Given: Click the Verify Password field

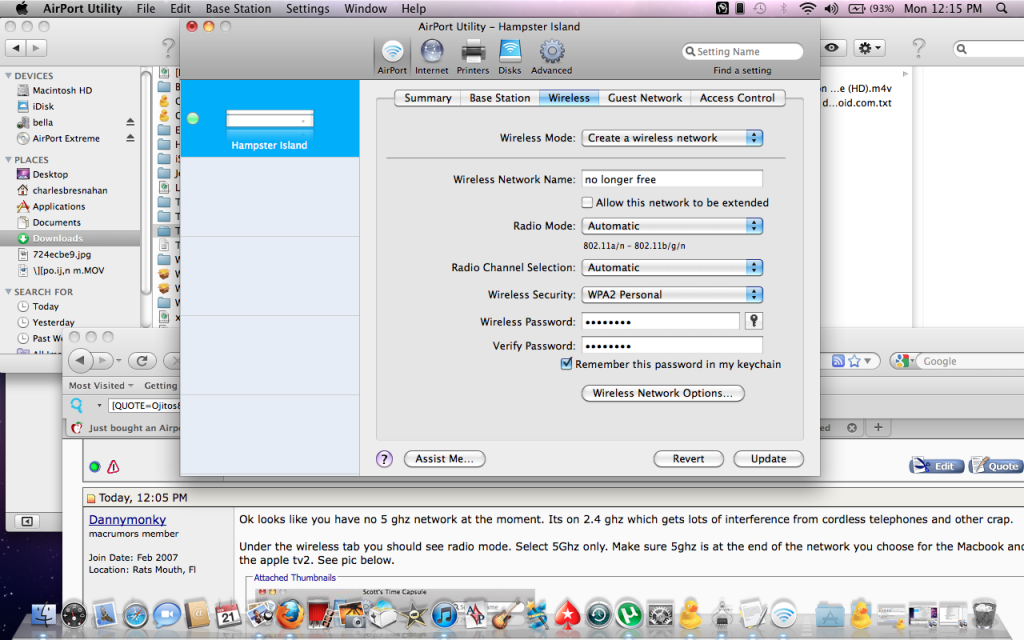Looking at the screenshot, I should 672,345.
